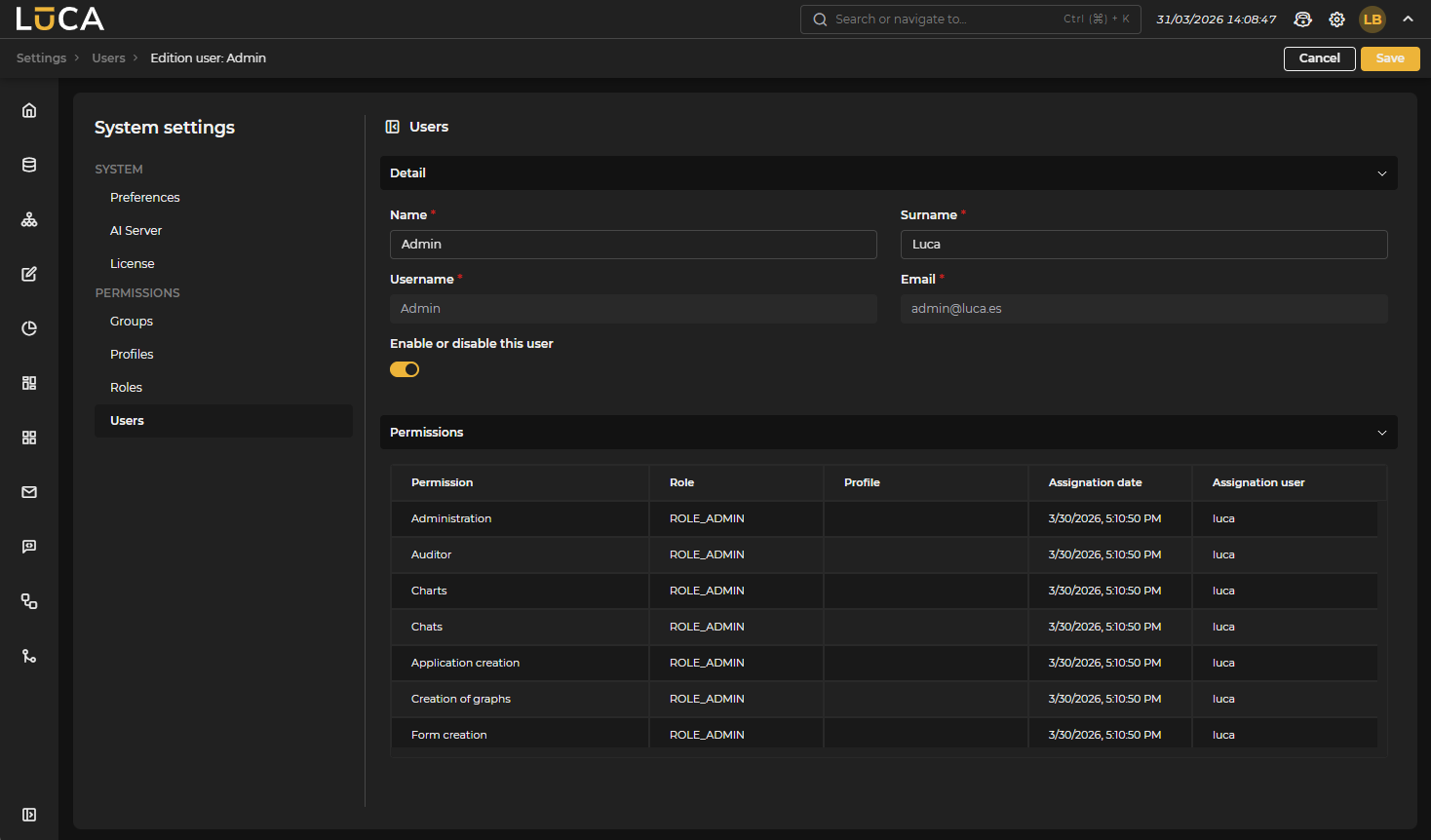Image resolution: width=1431 pixels, height=840 pixels.
Task: Click the LB user avatar
Action: point(1372,19)
